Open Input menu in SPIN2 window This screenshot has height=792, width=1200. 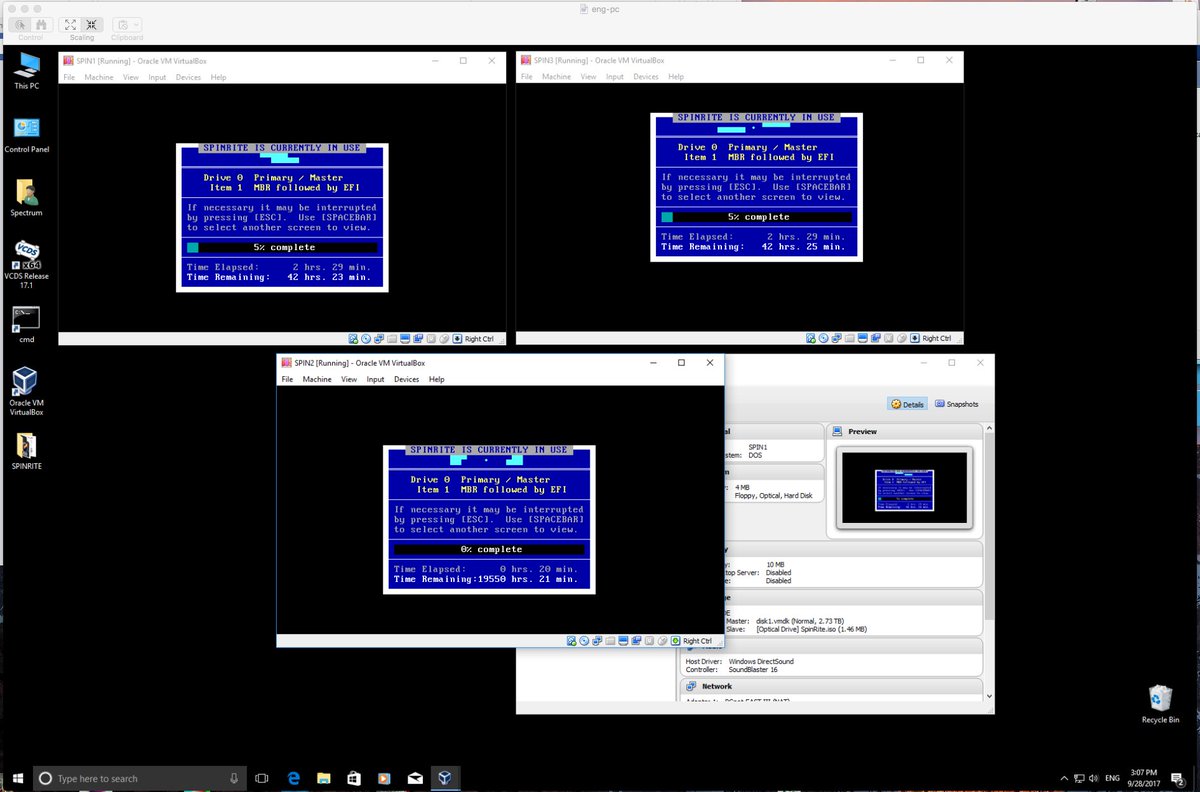coord(375,379)
